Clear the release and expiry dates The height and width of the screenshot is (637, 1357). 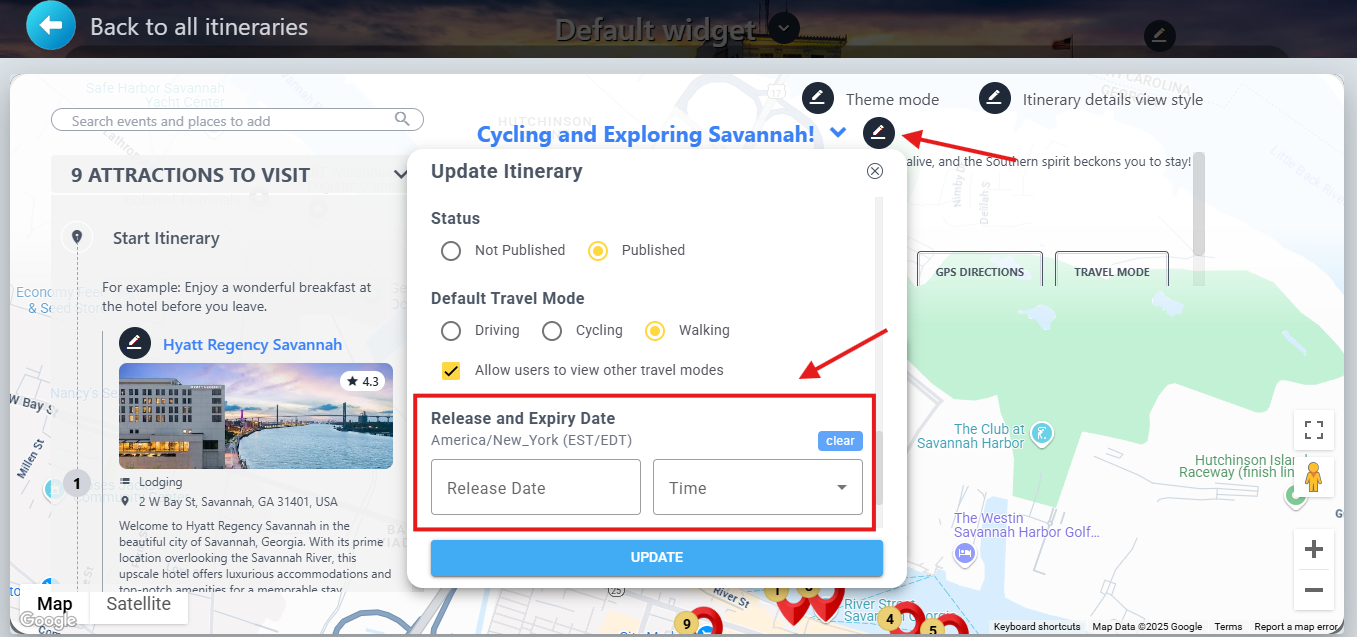[840, 441]
